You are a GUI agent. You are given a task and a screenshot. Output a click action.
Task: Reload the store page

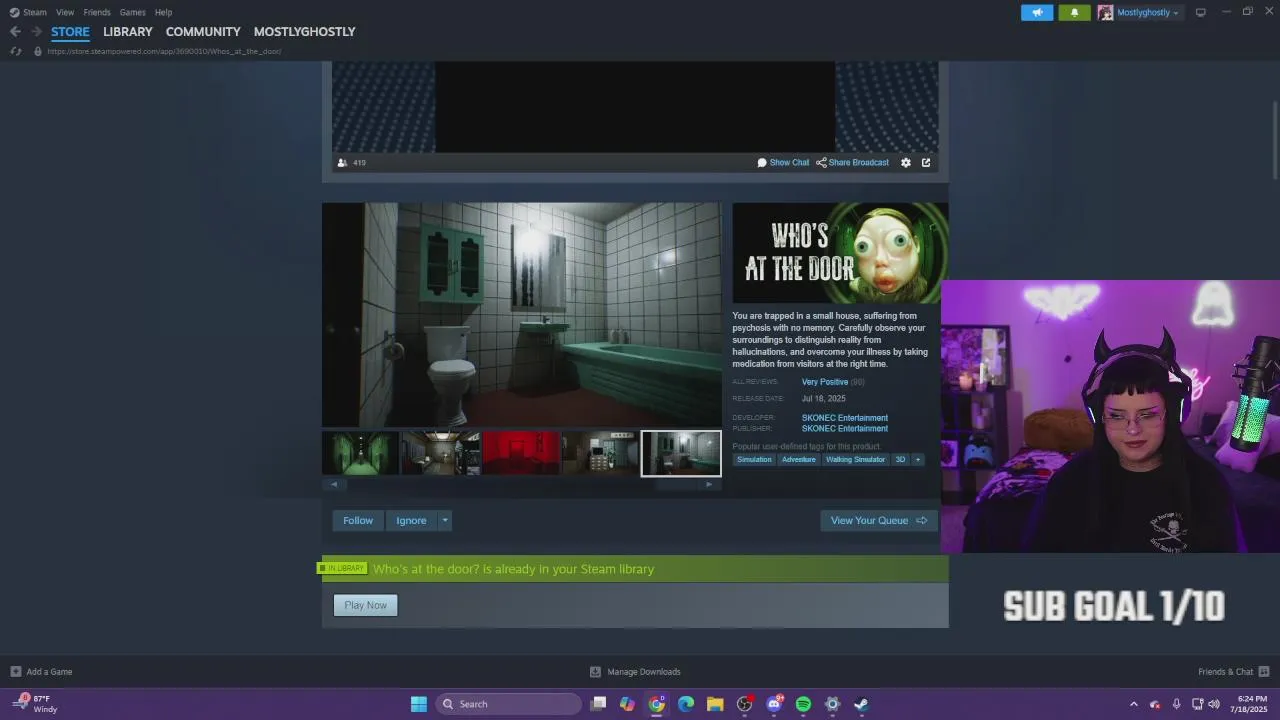point(15,51)
